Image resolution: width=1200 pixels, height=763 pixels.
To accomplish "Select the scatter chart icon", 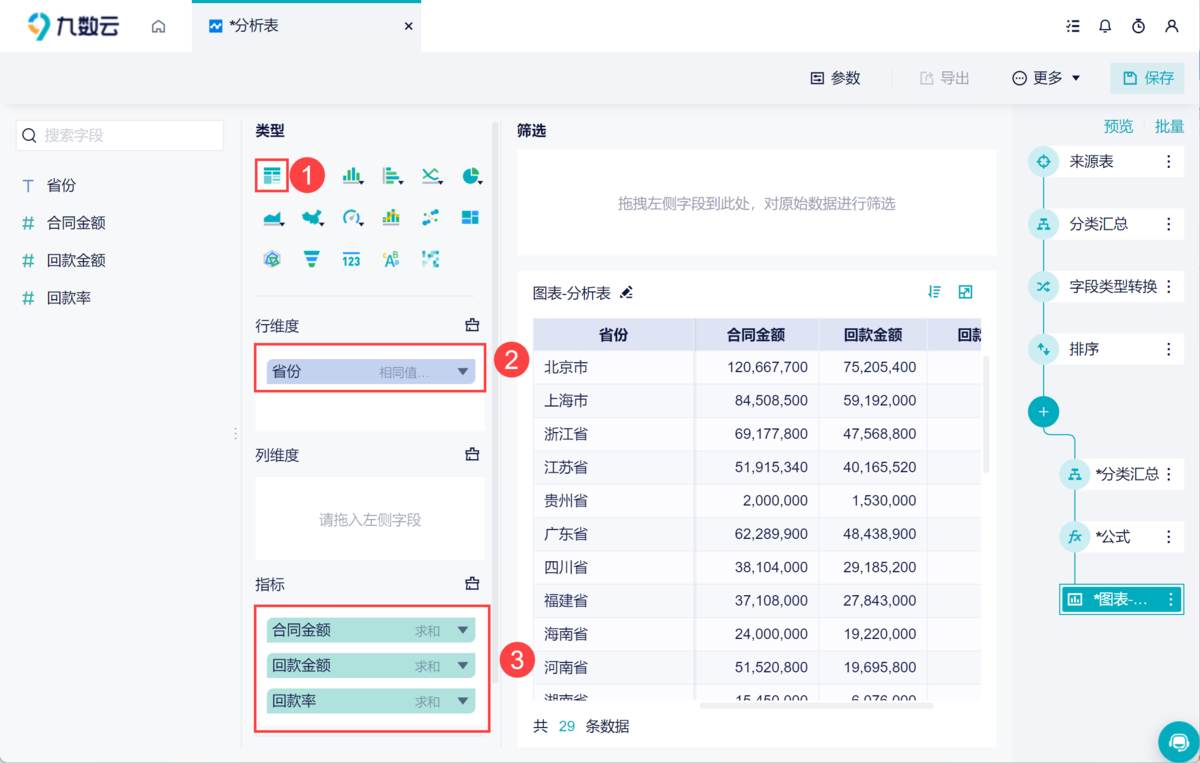I will [x=430, y=217].
